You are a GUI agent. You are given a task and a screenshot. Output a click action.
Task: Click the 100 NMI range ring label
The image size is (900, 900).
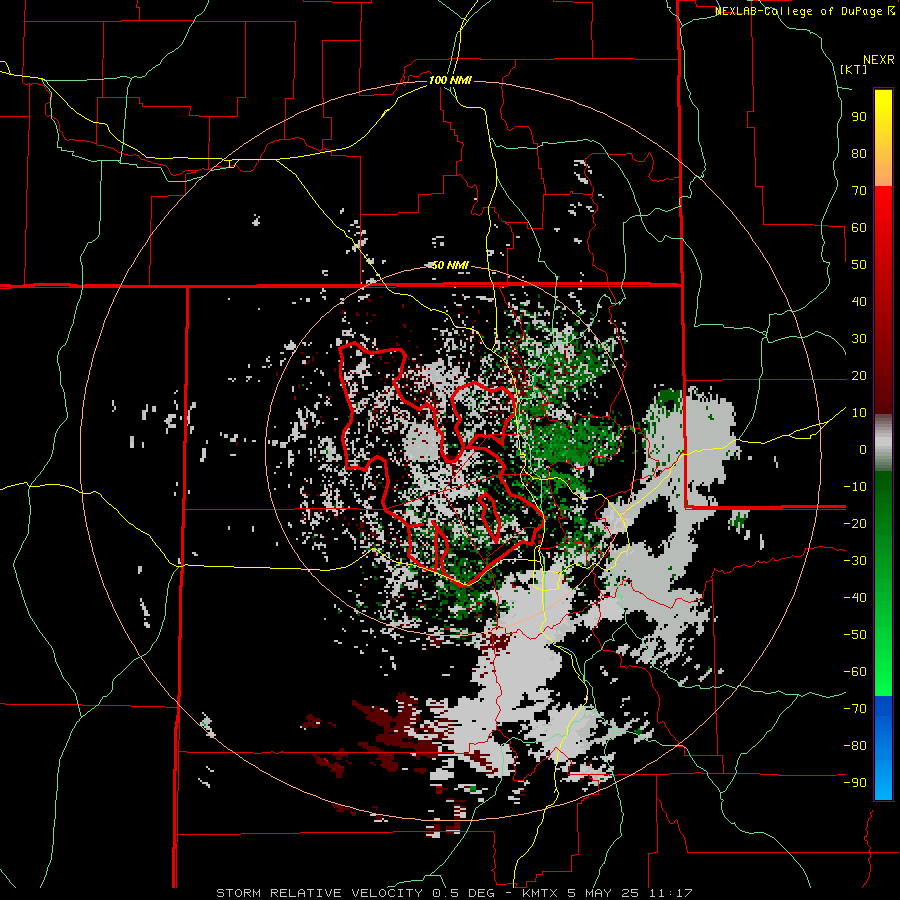coord(450,80)
